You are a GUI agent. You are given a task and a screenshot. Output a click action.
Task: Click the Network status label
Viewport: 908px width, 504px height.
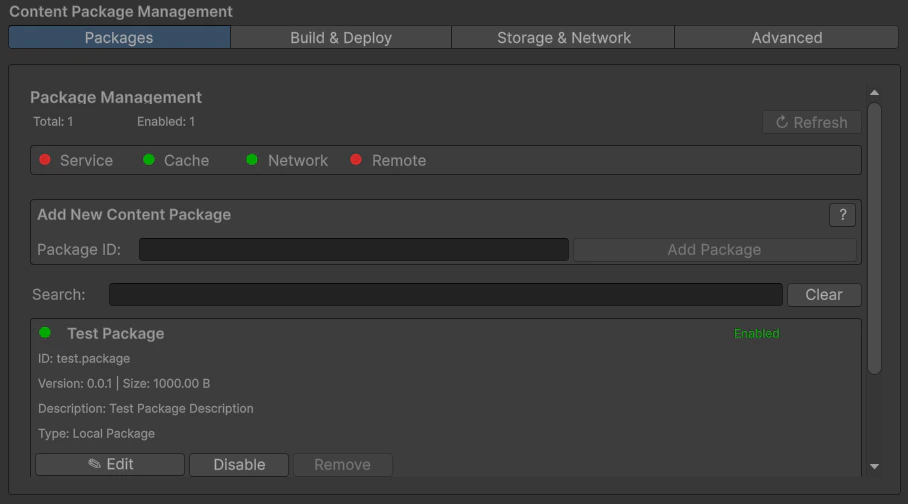click(298, 160)
